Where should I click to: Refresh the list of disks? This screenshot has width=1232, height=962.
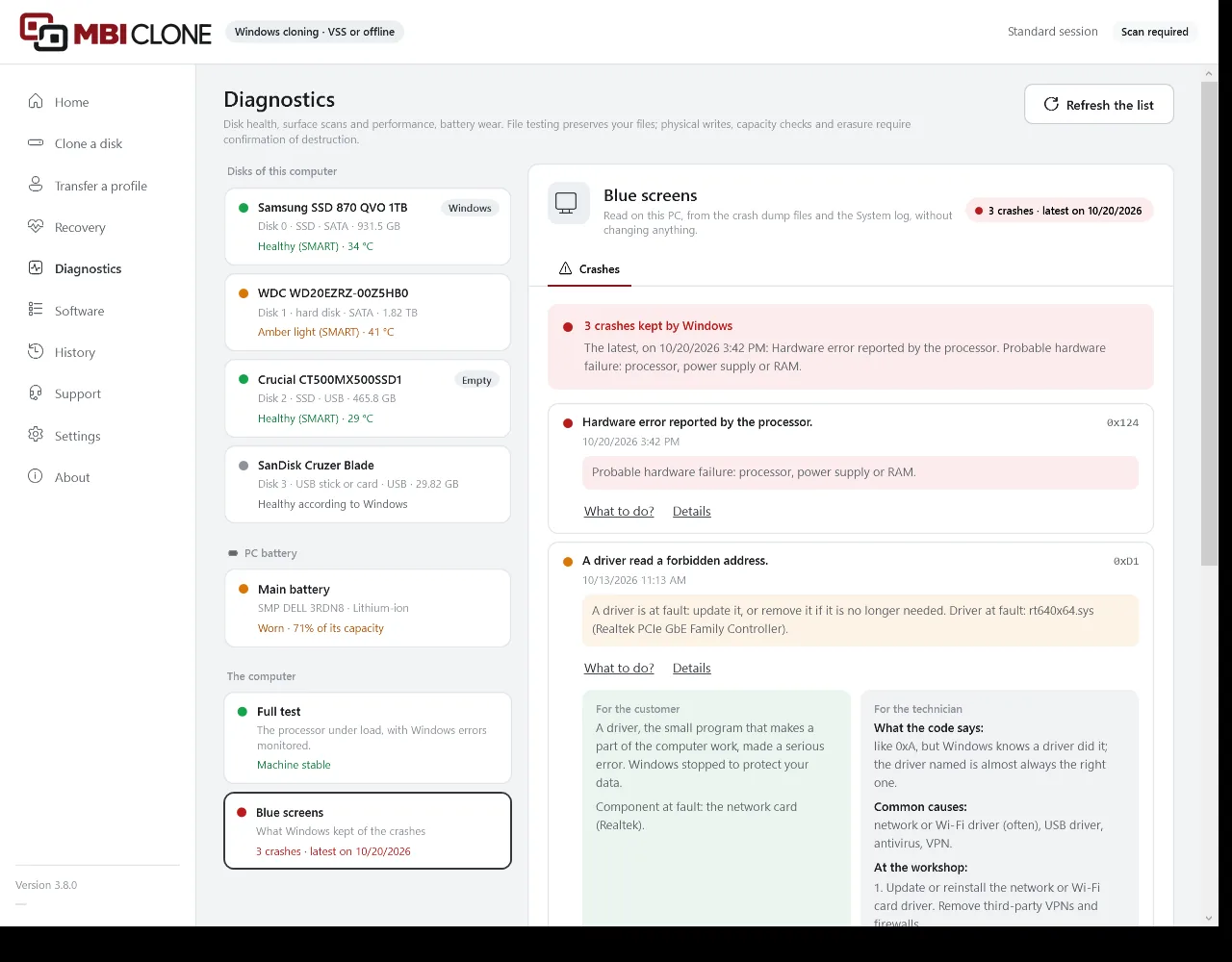tap(1099, 105)
